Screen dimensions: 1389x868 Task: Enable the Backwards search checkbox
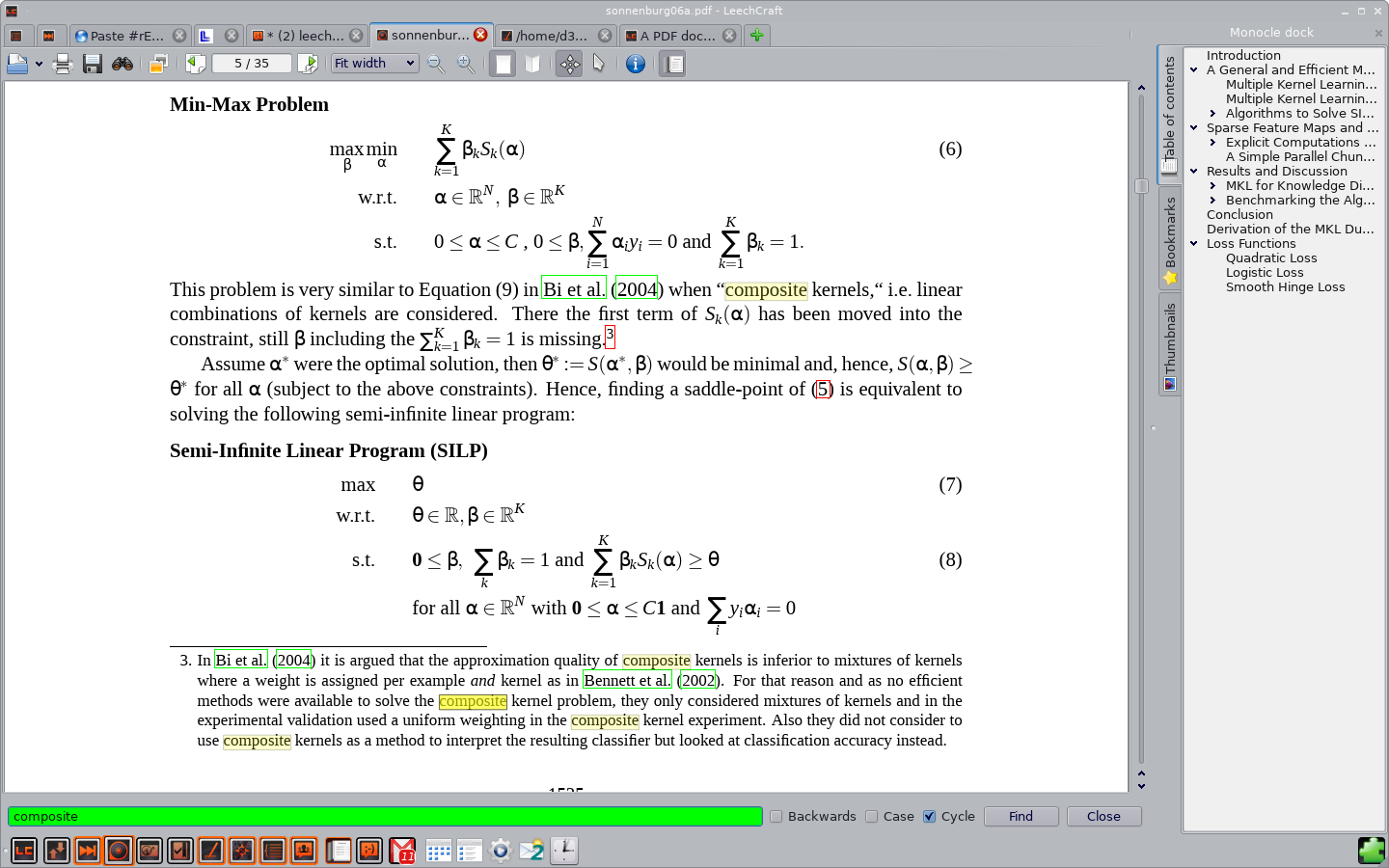(x=776, y=816)
